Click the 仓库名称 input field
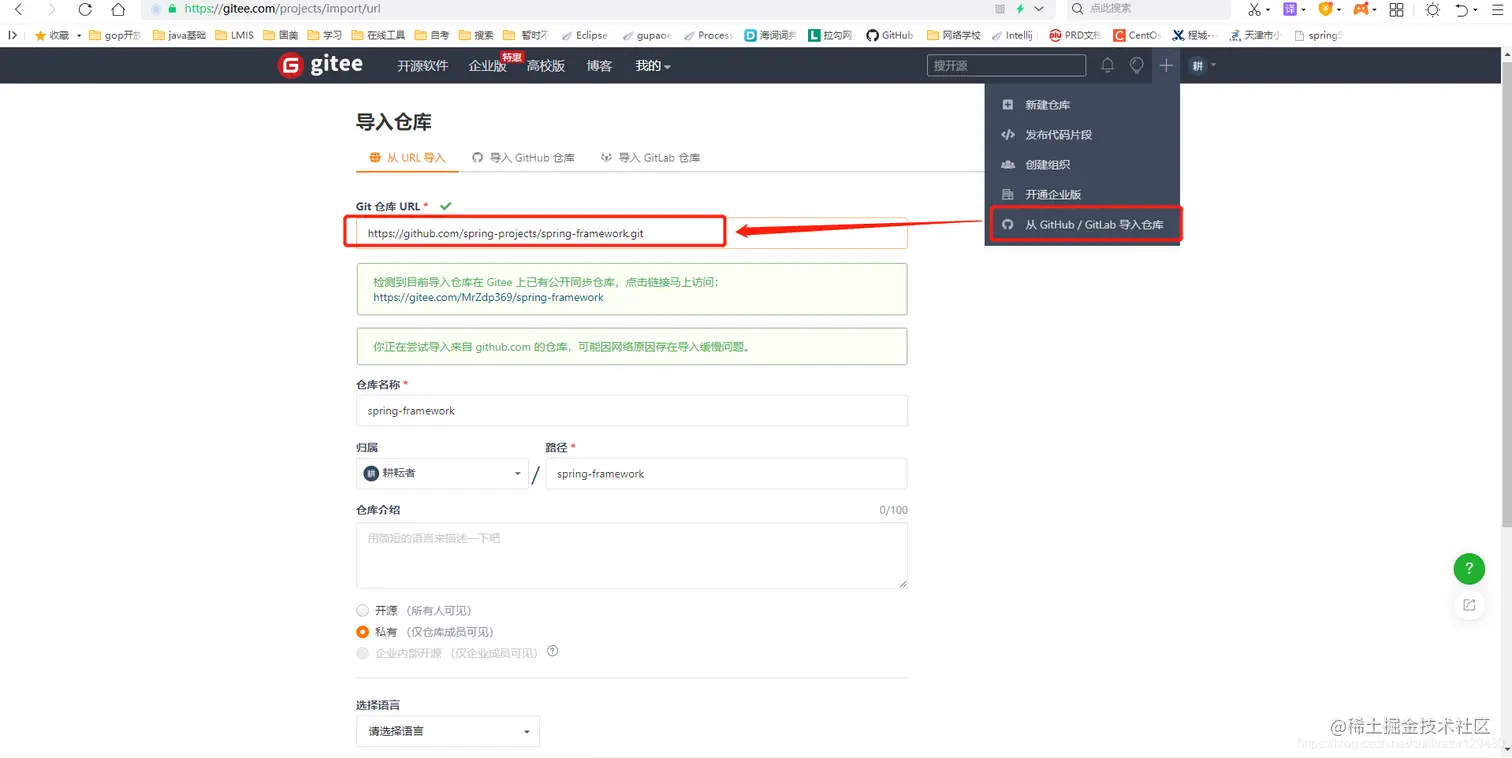This screenshot has width=1512, height=758. [x=632, y=411]
